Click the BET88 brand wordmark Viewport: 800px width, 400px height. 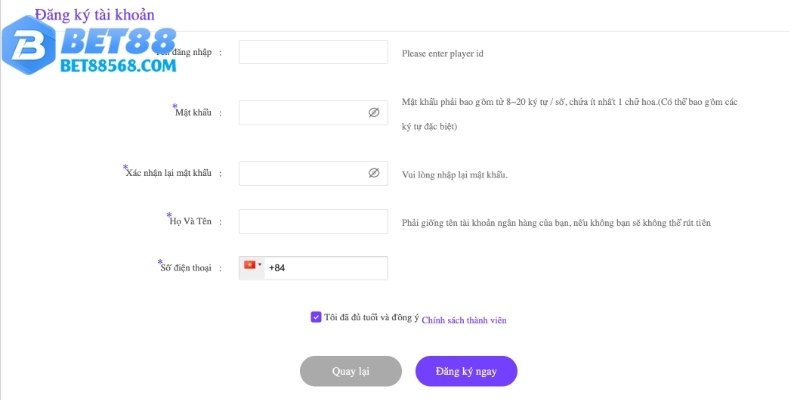point(118,40)
